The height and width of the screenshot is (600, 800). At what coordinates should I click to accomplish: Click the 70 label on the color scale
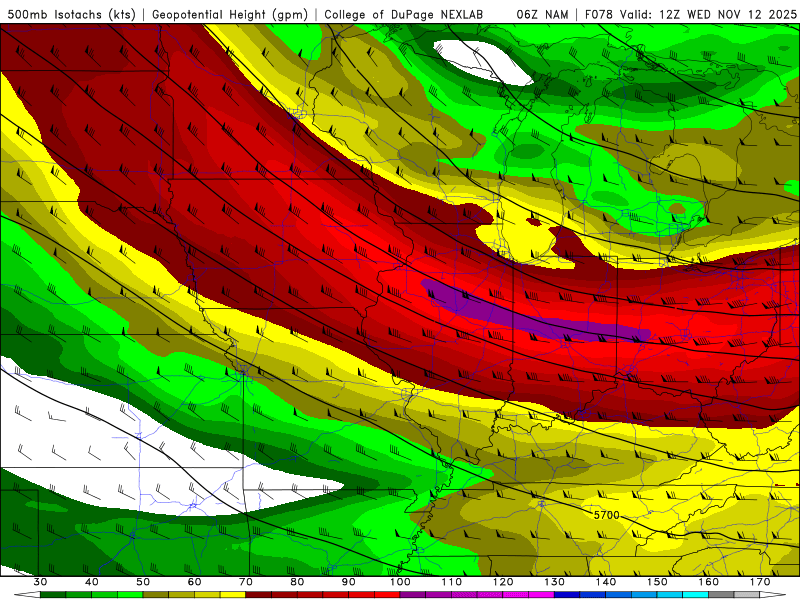[246, 582]
